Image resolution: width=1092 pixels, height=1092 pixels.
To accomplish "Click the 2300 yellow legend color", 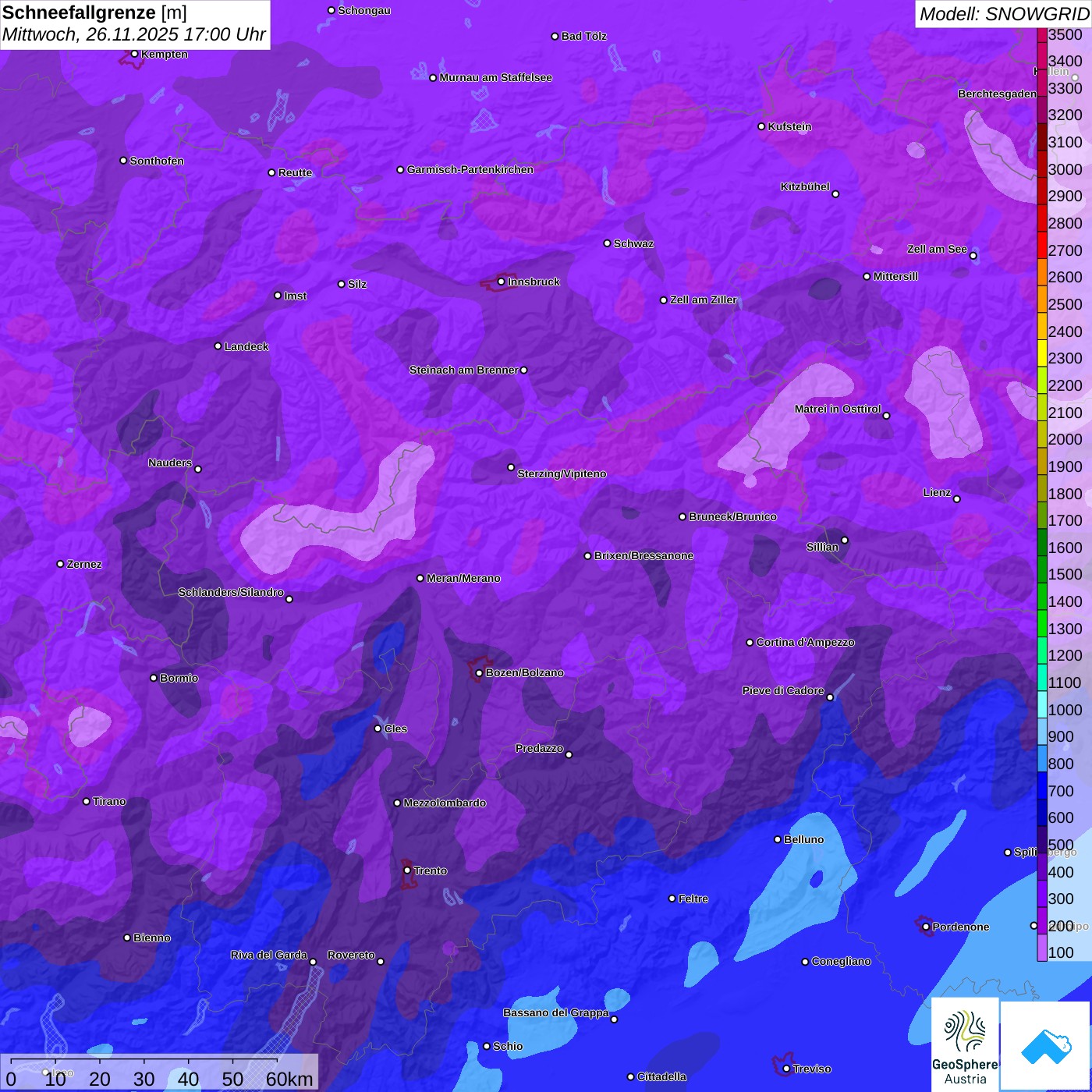I will pyautogui.click(x=1042, y=353).
